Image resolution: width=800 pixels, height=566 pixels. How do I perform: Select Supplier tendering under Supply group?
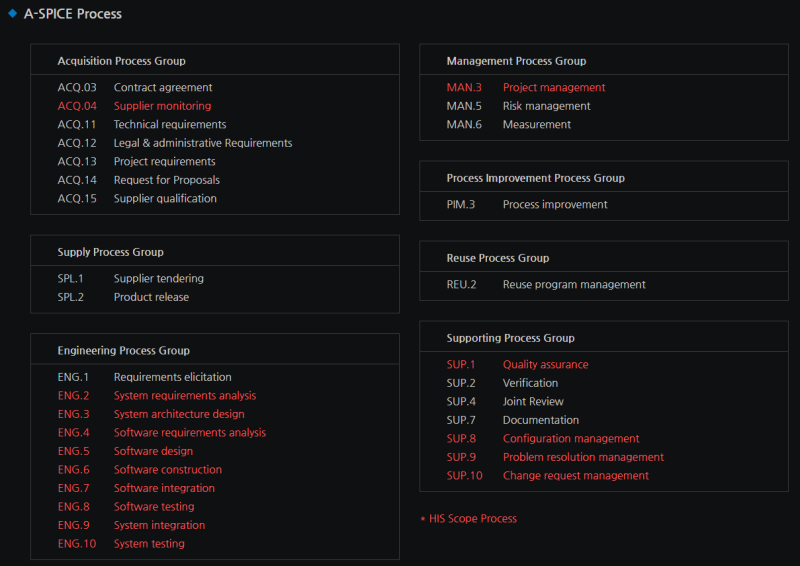coord(158,279)
